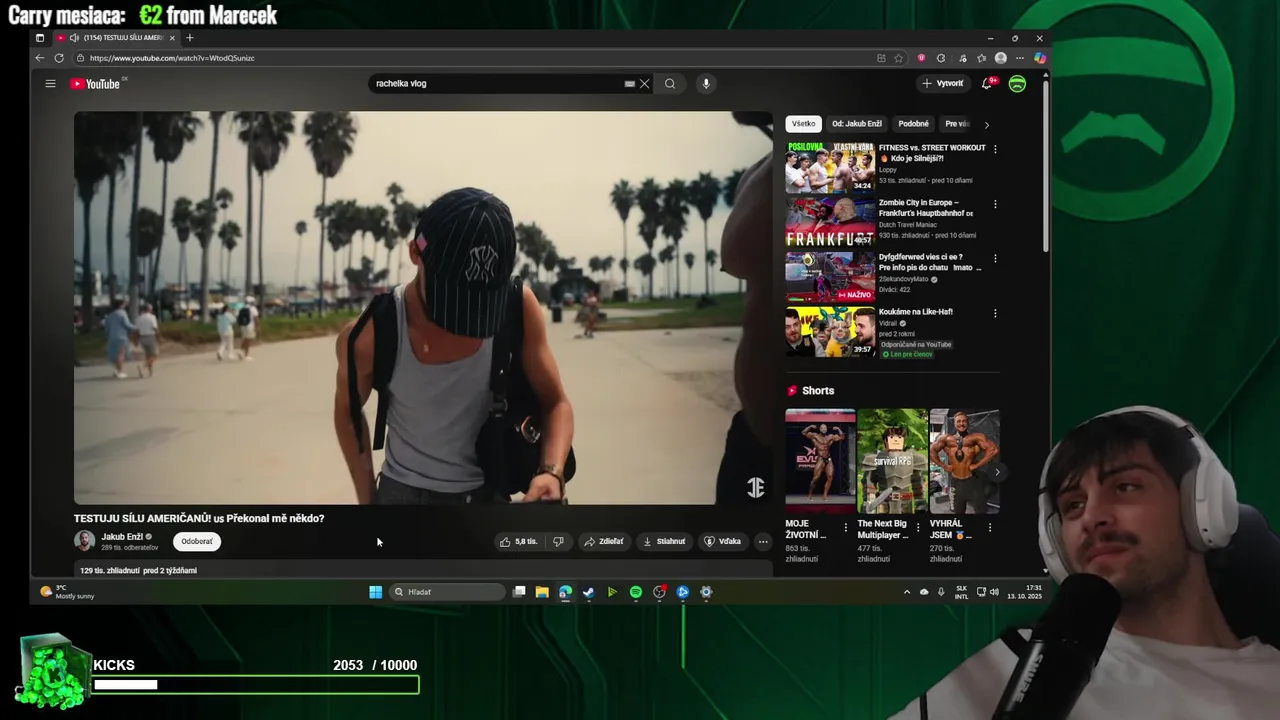
Task: Open the Copilot icon in browser toolbar
Action: pyautogui.click(x=1039, y=58)
